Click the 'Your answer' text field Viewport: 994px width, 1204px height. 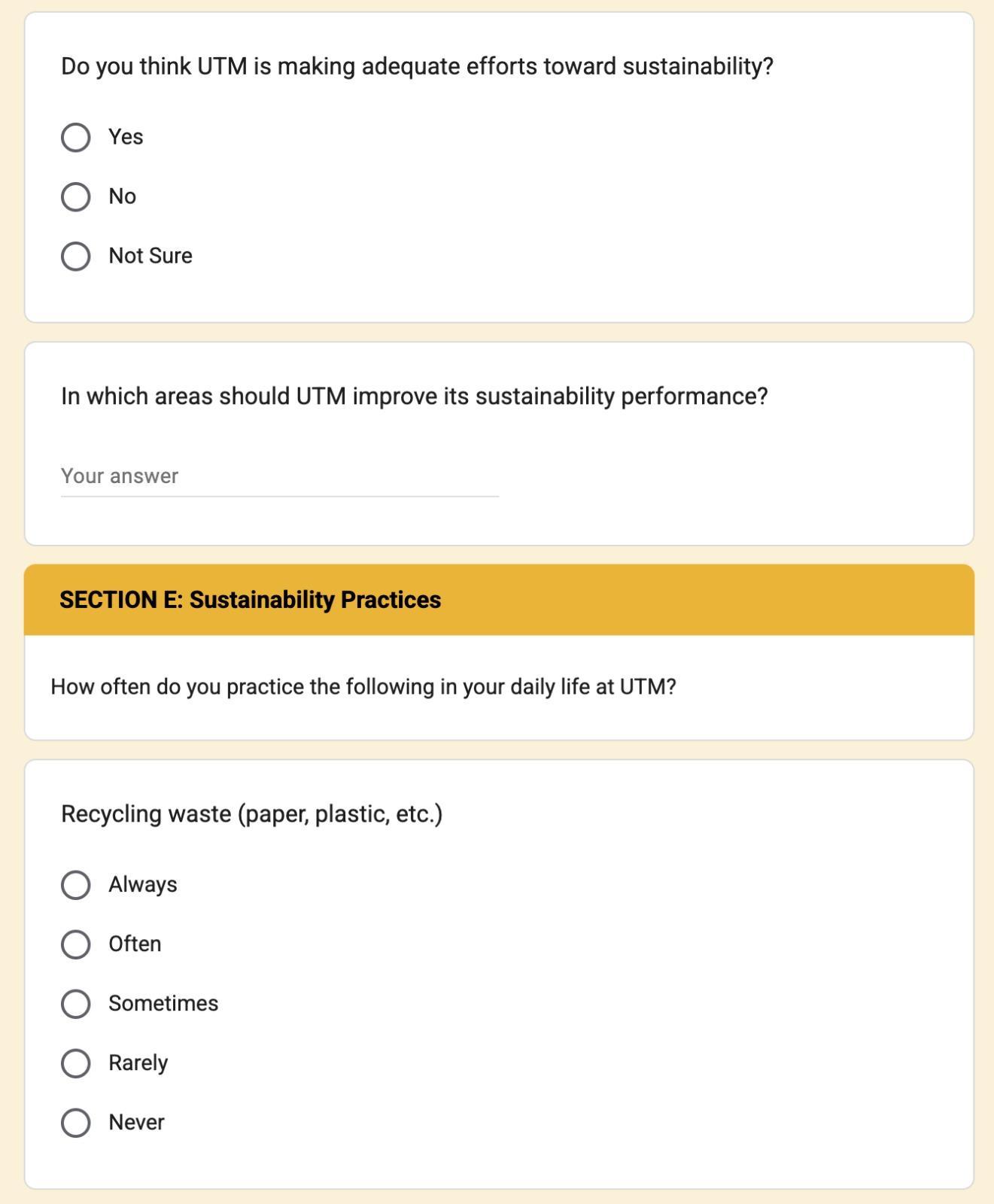[279, 476]
